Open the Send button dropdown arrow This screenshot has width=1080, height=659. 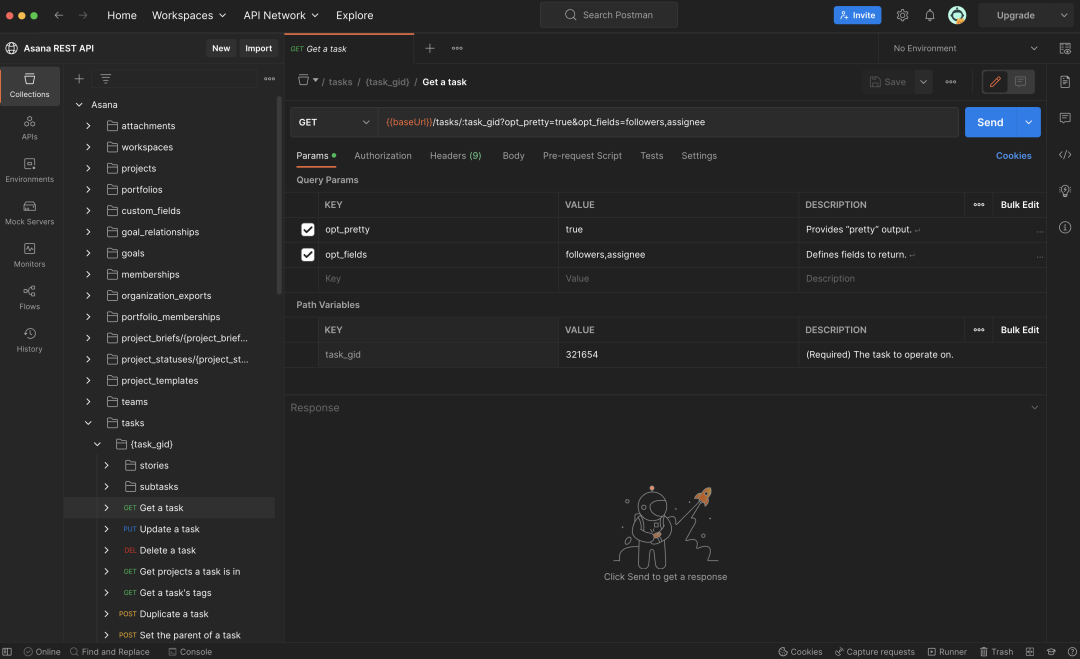[x=1026, y=121]
